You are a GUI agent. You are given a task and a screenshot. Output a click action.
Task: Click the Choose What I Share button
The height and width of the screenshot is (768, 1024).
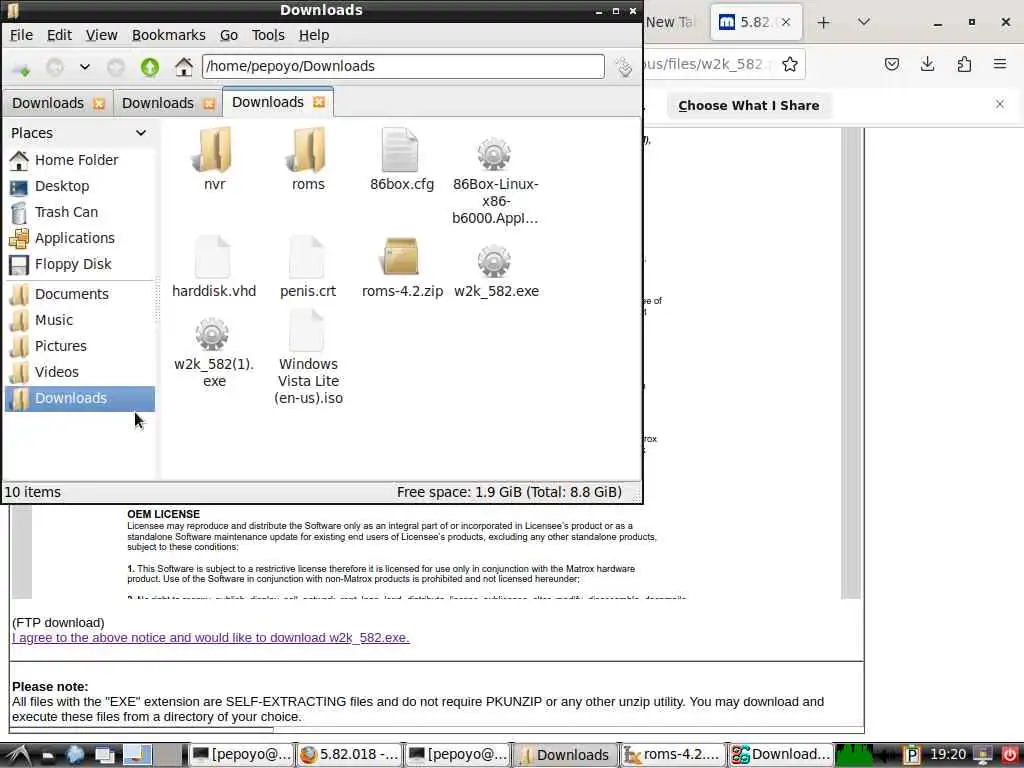coord(748,106)
